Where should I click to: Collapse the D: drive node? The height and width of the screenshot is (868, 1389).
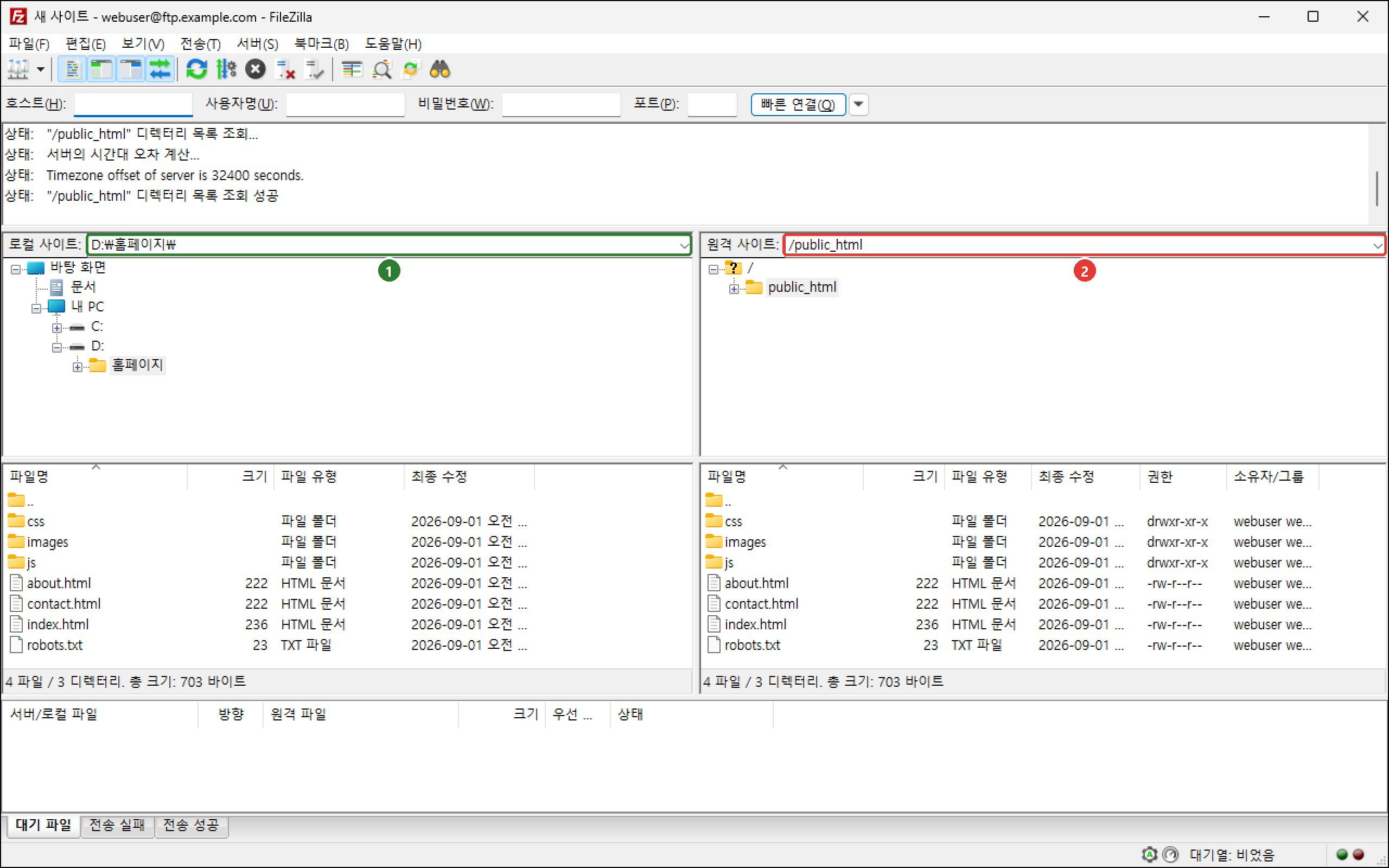coord(57,347)
